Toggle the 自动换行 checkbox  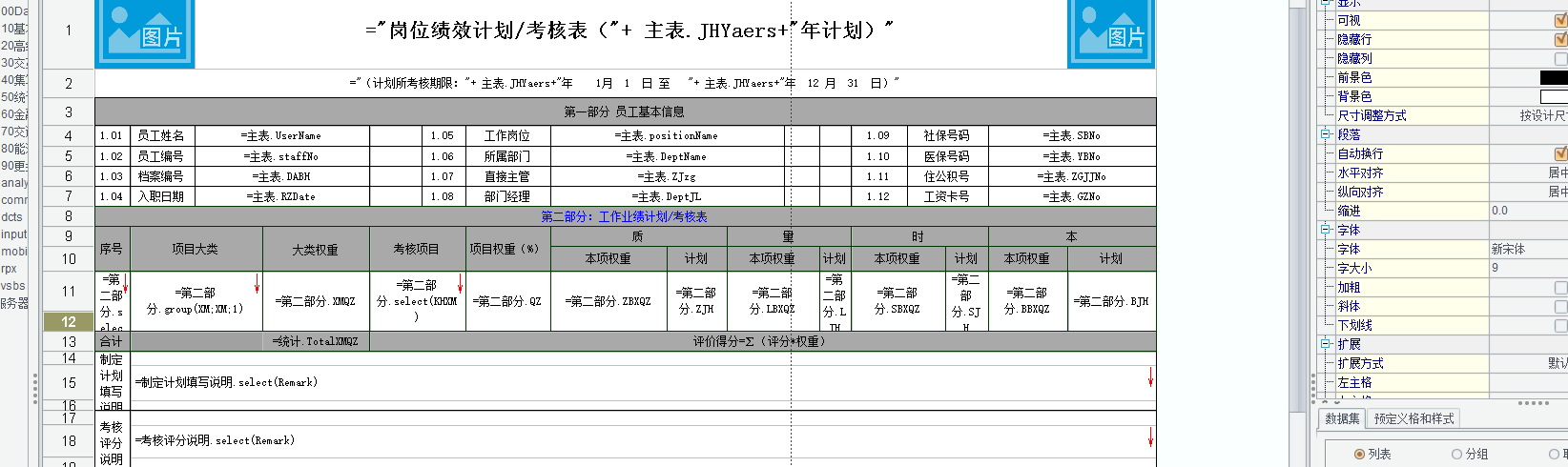1560,153
